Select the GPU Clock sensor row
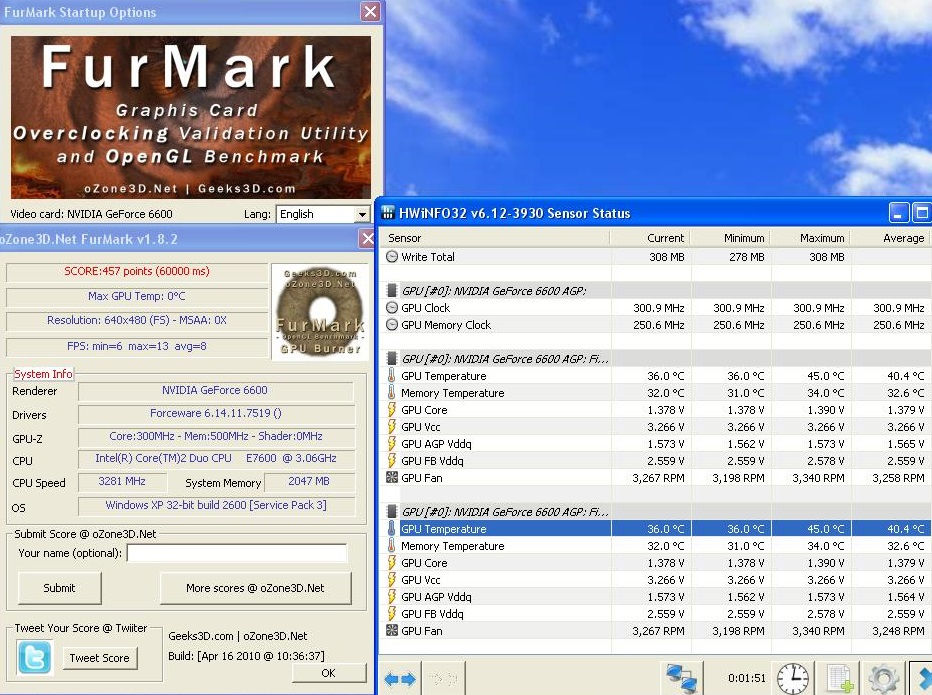932x695 pixels. tap(655, 308)
